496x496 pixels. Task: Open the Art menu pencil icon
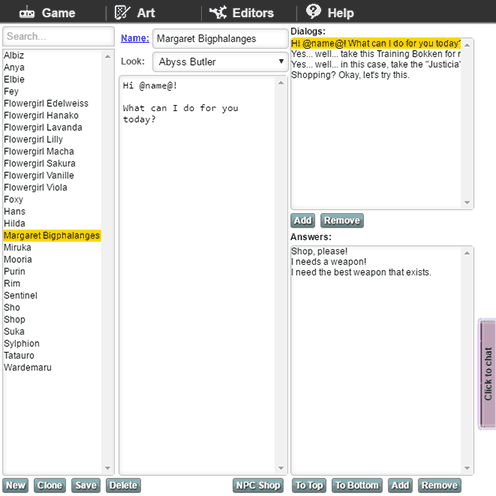click(x=122, y=12)
